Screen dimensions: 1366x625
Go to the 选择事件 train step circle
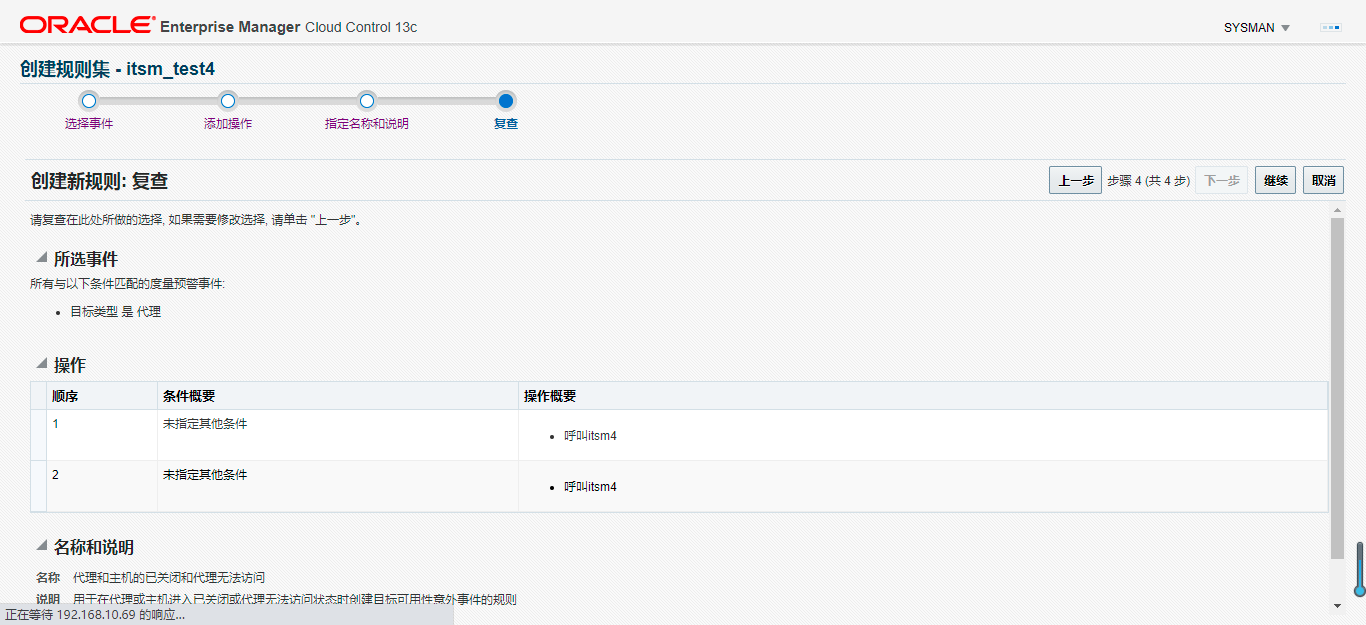tap(89, 100)
